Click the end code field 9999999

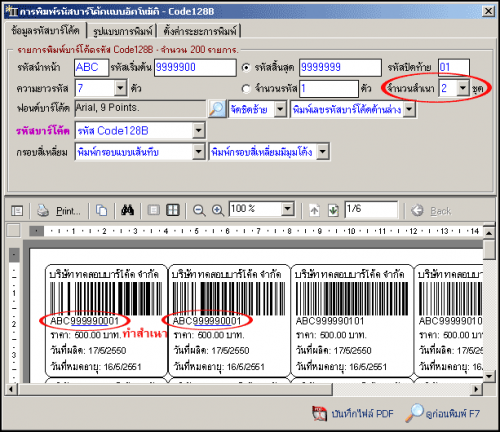pyautogui.click(x=340, y=68)
